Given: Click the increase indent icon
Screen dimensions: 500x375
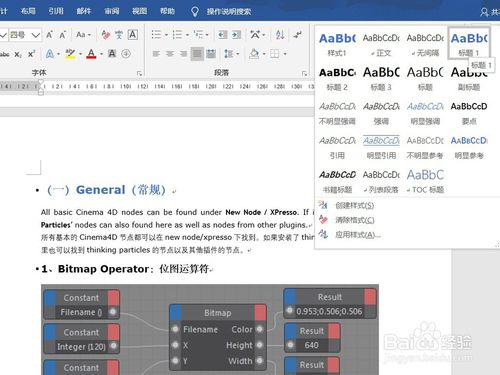Looking at the screenshot, I should click(236, 34).
